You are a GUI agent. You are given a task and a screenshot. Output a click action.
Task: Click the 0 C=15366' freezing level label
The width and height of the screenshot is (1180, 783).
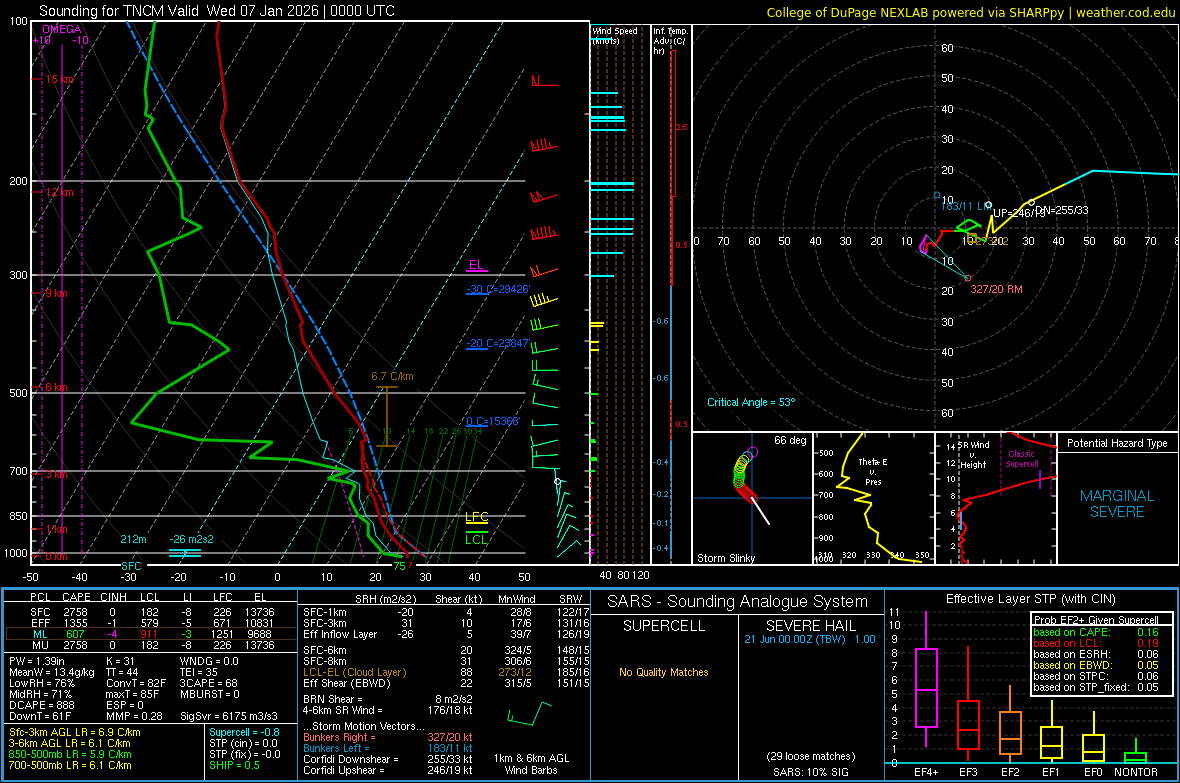coord(493,422)
